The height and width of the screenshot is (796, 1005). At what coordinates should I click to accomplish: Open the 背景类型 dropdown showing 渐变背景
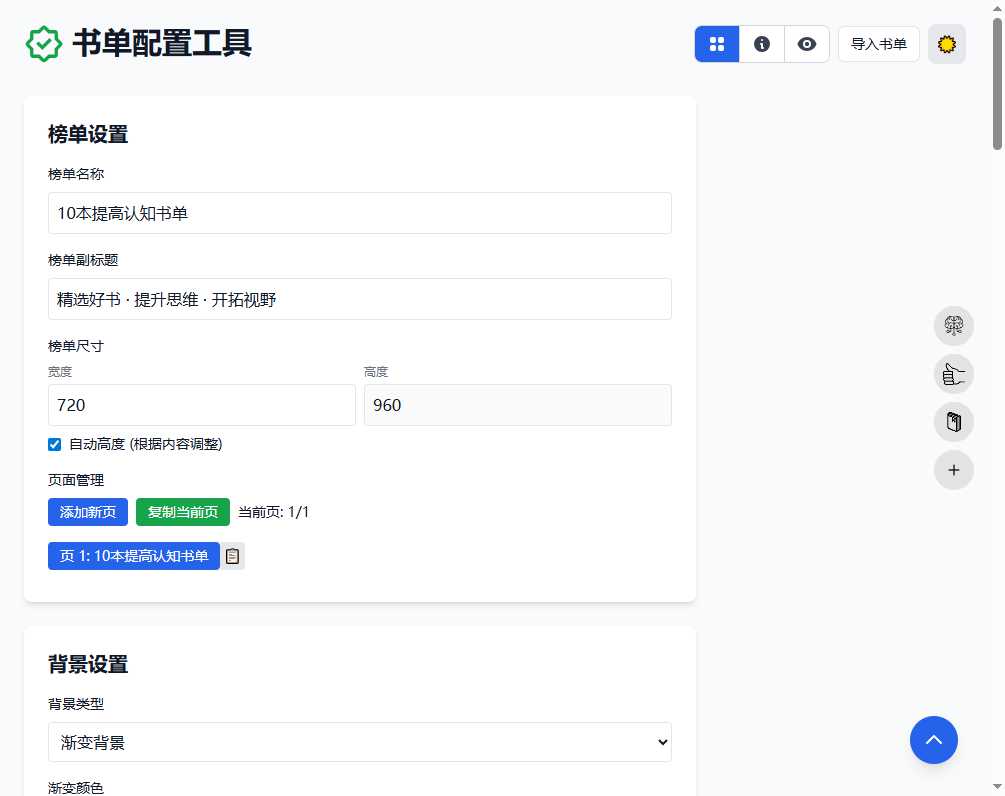click(x=359, y=742)
